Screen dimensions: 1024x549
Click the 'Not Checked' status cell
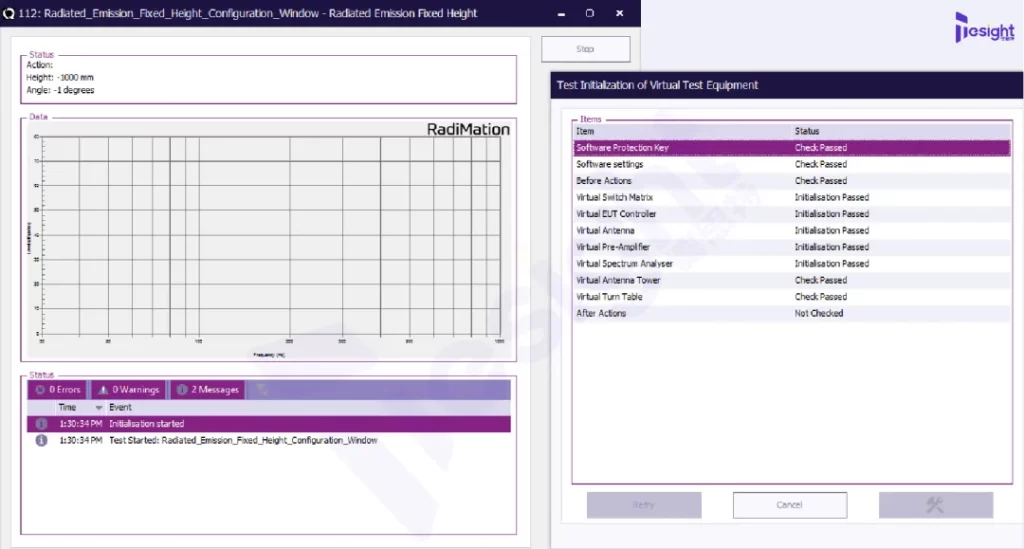pyautogui.click(x=819, y=313)
